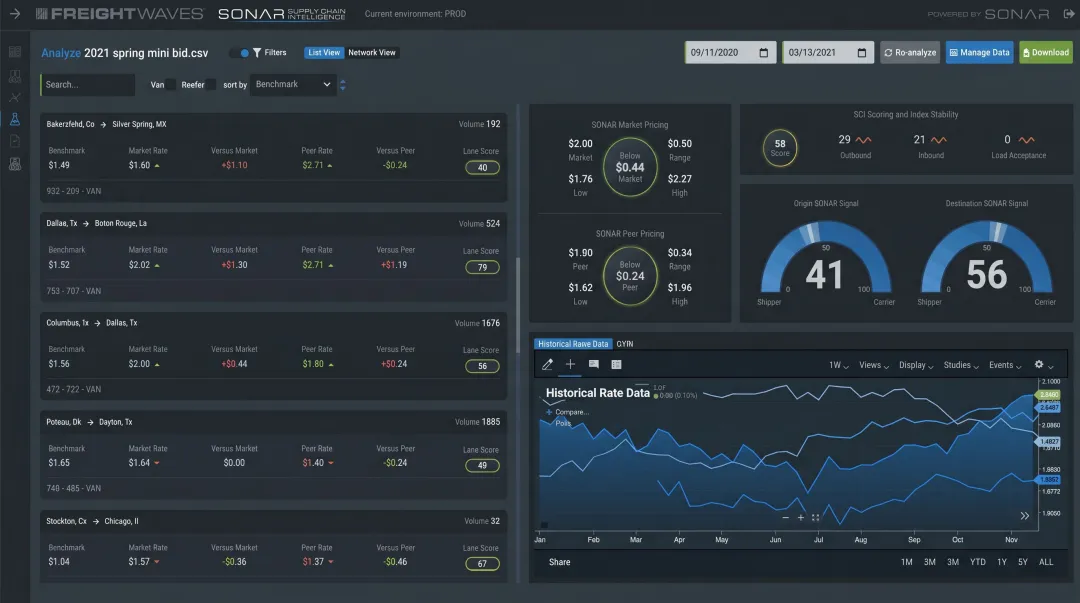This screenshot has width=1080, height=603.
Task: Click the funnel Filters icon
Action: [x=257, y=52]
